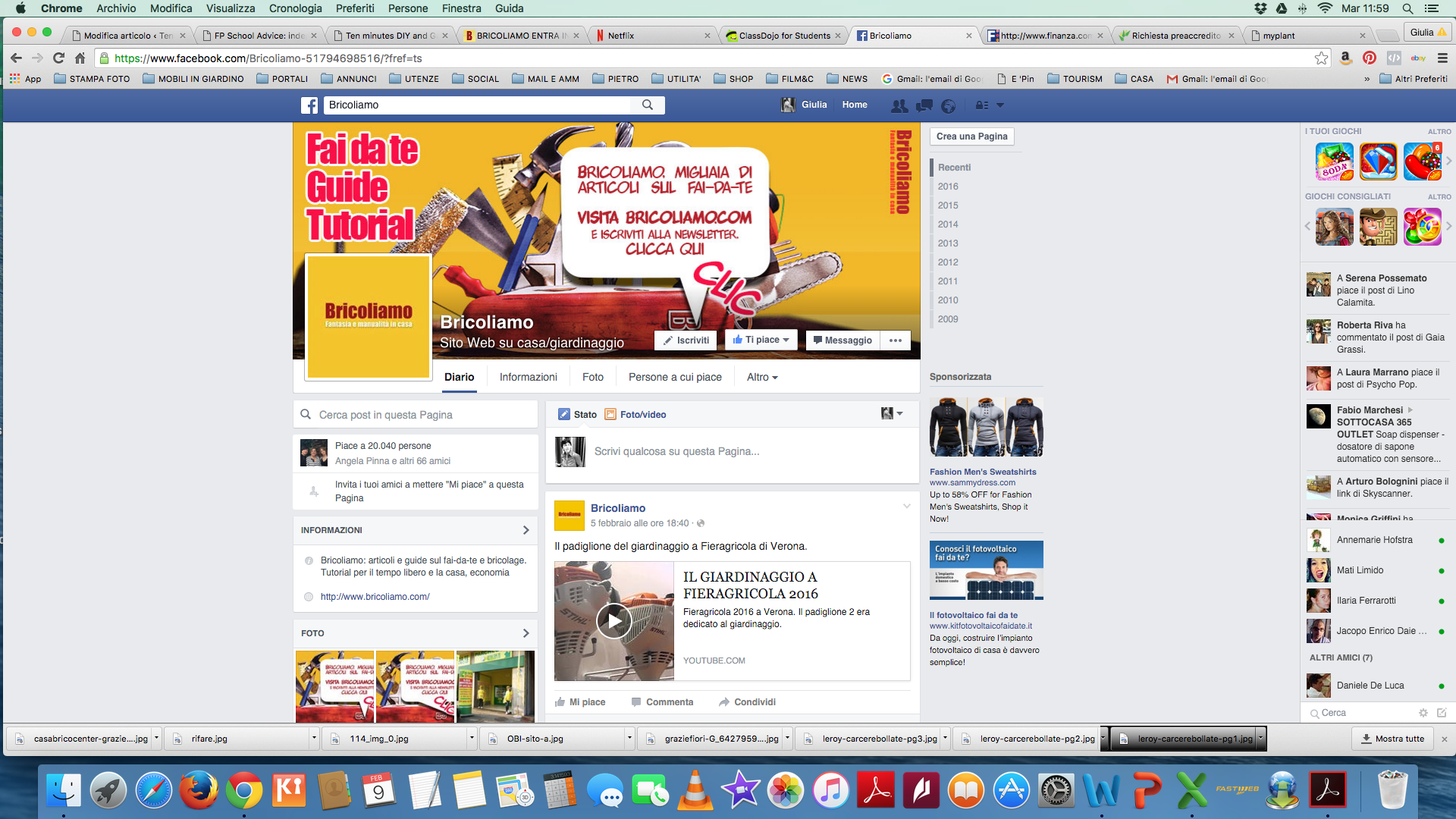Open the privacy shortcuts dropdown in header
The height and width of the screenshot is (819, 1456).
click(x=983, y=105)
